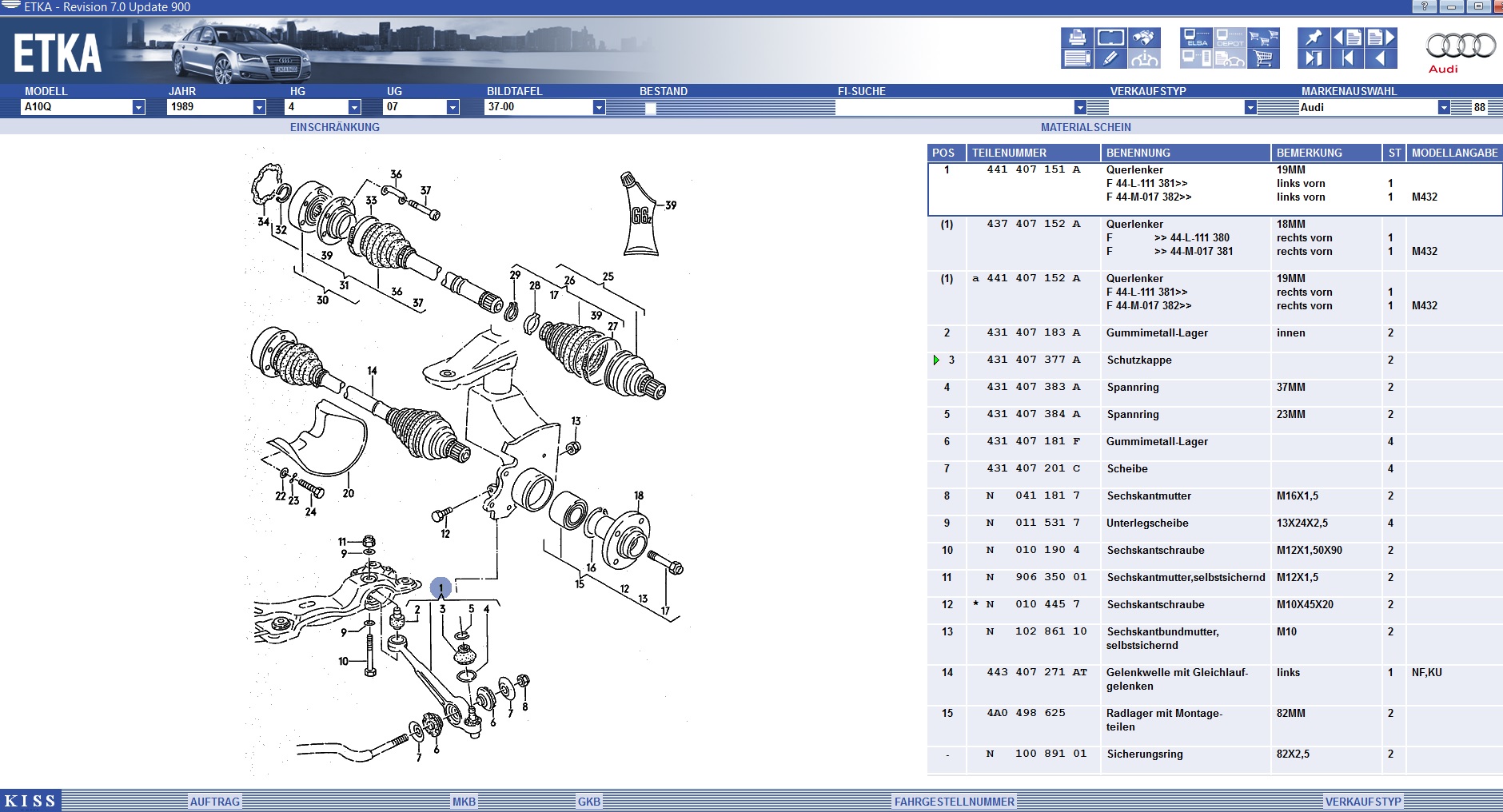Image resolution: width=1503 pixels, height=812 pixels.
Task: Click the single shopping cart icon
Action: click(x=1264, y=58)
